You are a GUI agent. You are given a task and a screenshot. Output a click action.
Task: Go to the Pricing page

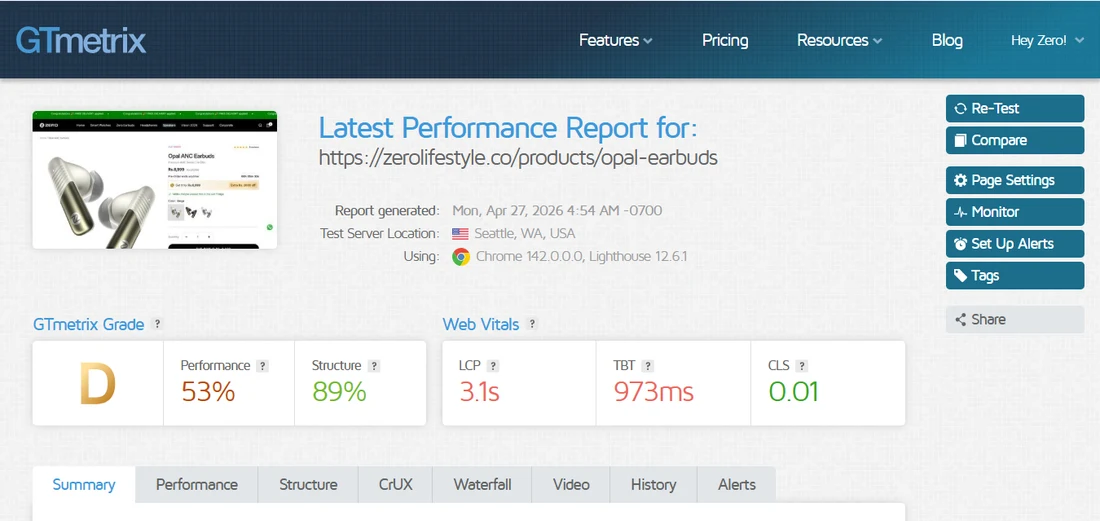[725, 41]
